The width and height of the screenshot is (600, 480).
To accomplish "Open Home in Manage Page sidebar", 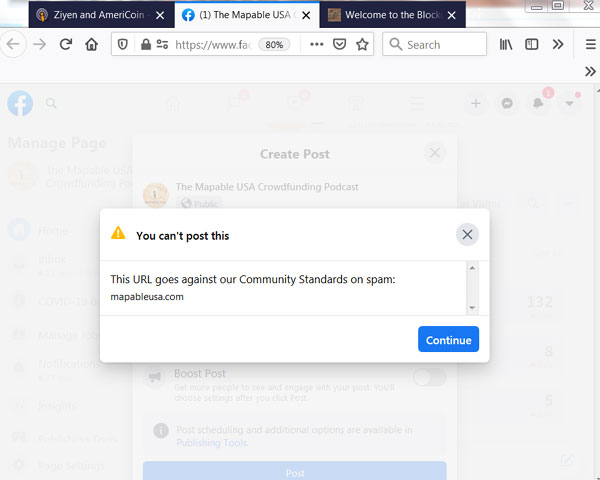I will 53,231.
